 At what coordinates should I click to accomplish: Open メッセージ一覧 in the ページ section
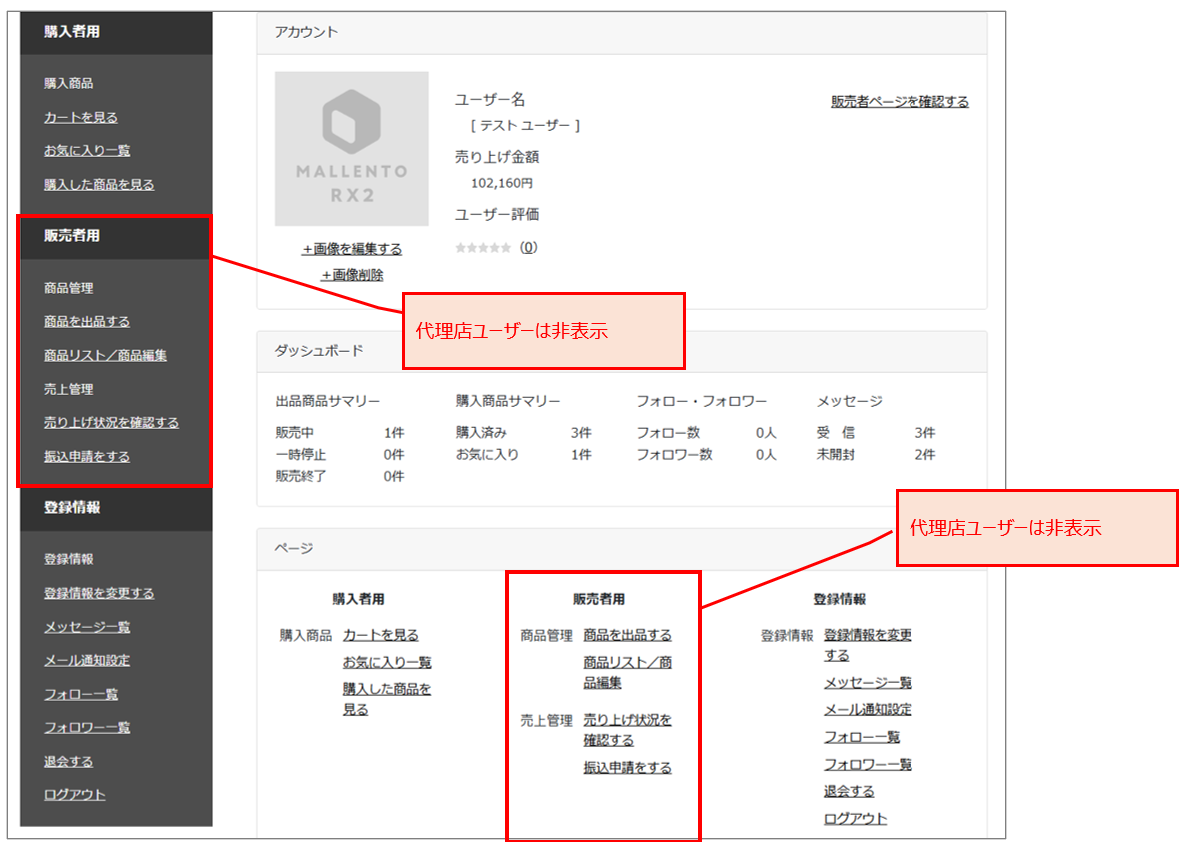tap(867, 683)
